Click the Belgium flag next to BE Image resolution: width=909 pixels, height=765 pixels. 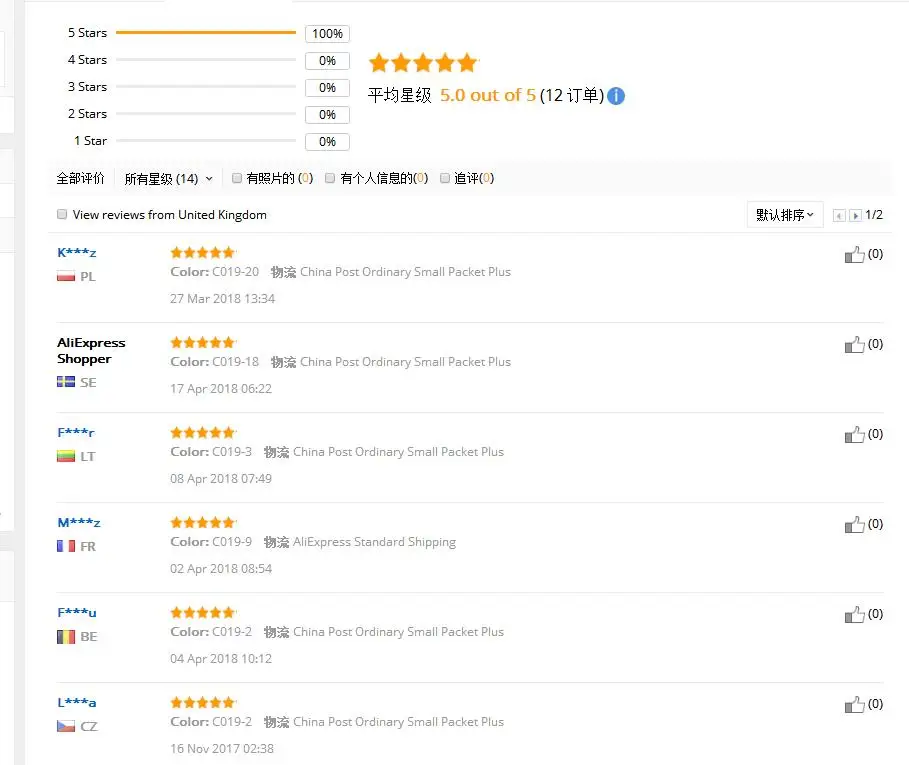coord(66,636)
